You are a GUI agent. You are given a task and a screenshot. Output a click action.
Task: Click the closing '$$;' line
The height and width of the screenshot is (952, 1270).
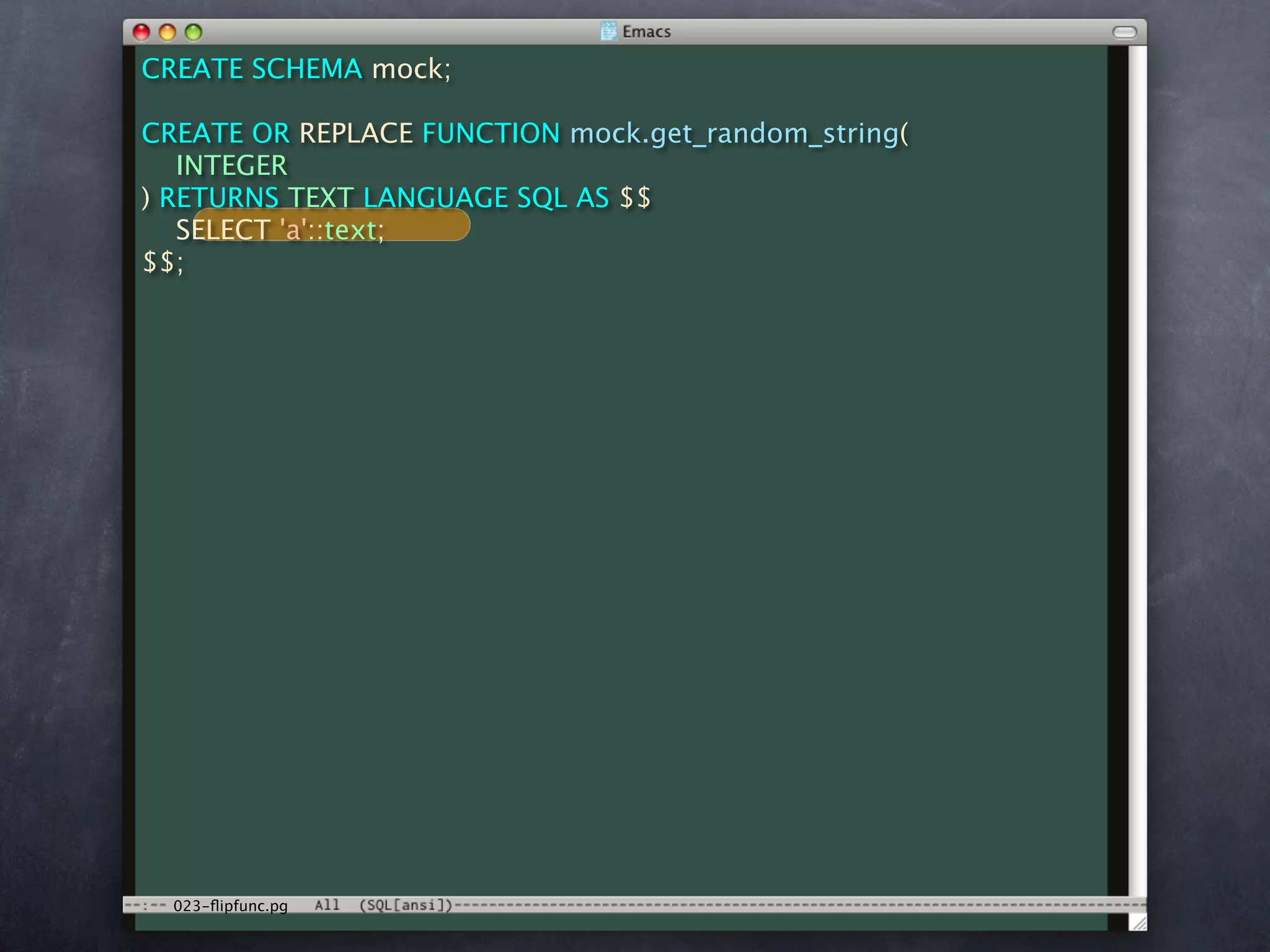[163, 262]
